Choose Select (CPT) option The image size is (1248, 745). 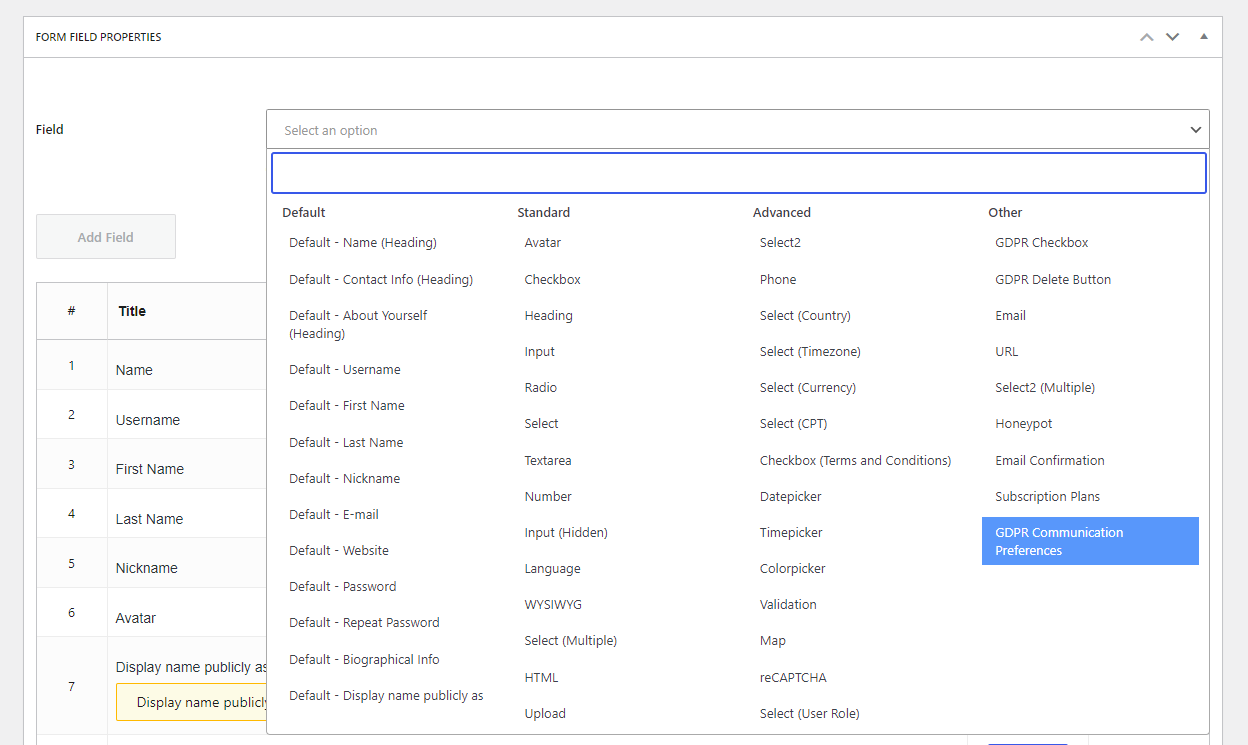point(794,424)
